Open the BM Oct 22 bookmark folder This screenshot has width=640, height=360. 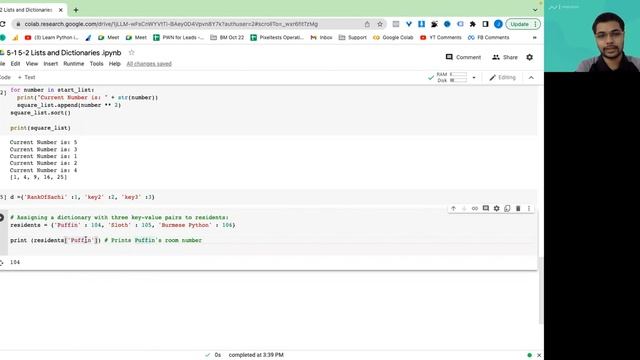227,38
